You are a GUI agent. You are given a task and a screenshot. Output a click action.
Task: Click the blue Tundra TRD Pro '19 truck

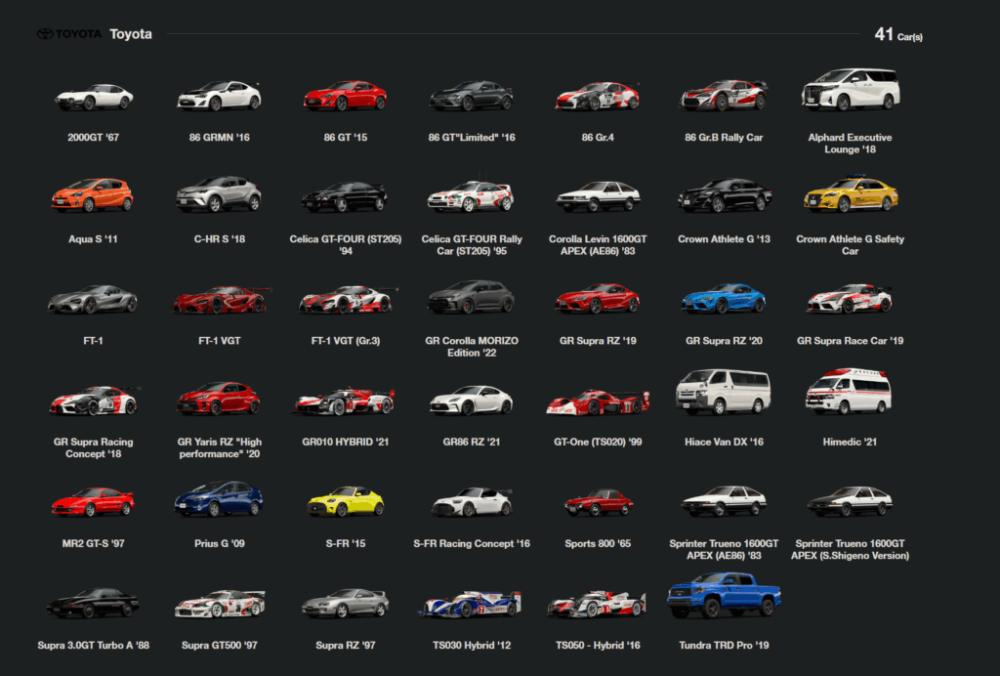coord(723,596)
